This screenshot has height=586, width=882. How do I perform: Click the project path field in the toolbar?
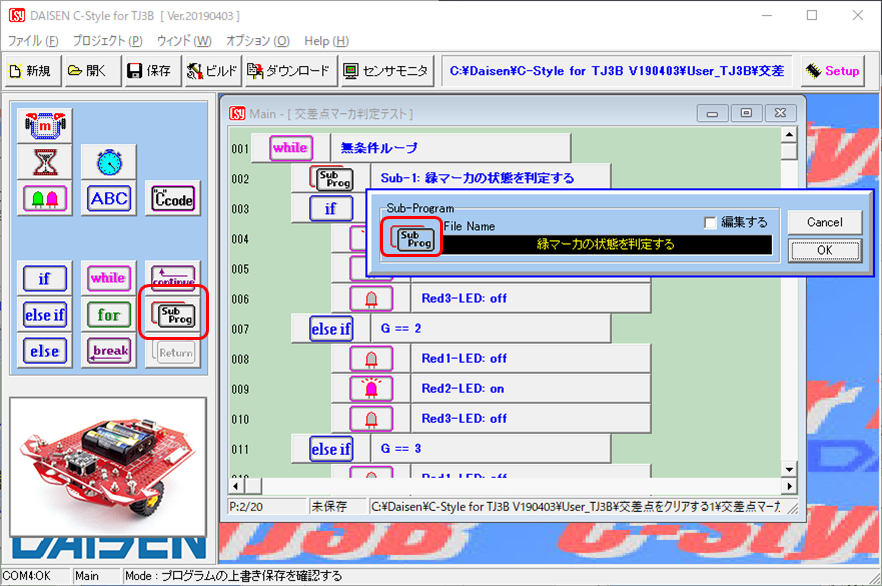click(617, 71)
